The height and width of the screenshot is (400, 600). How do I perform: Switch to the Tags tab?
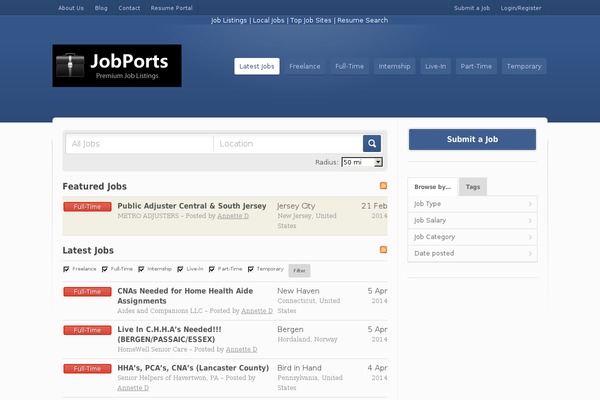(x=473, y=187)
